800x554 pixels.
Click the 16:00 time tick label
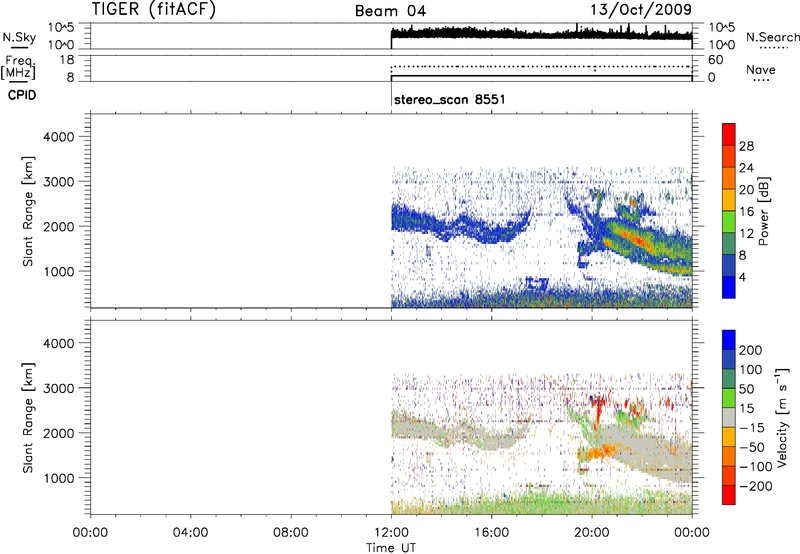point(491,533)
